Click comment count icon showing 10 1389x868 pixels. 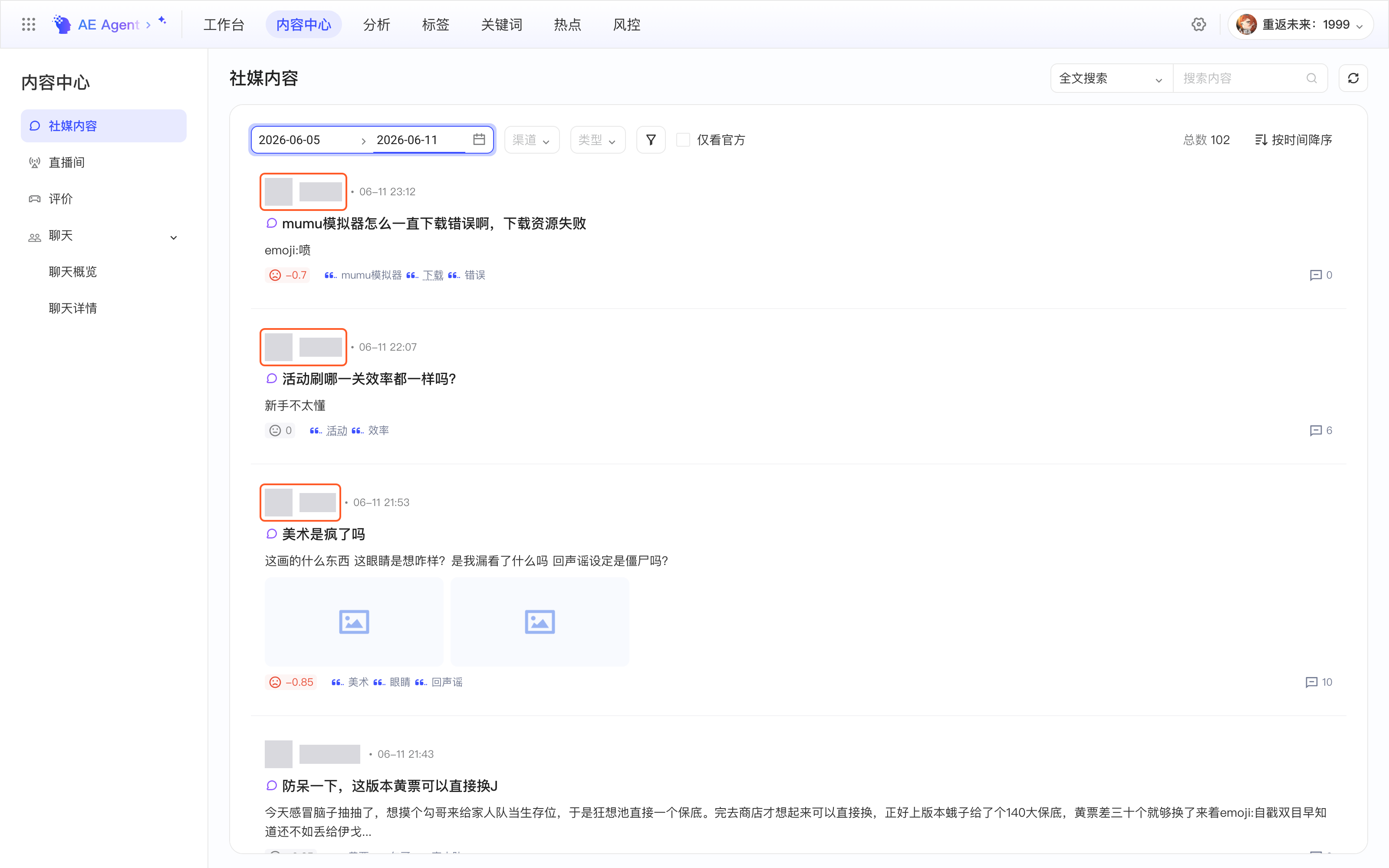pyautogui.click(x=1311, y=682)
